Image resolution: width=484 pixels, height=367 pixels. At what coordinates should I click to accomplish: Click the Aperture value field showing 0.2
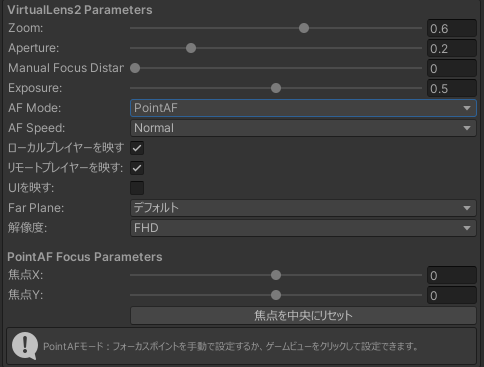(x=452, y=48)
